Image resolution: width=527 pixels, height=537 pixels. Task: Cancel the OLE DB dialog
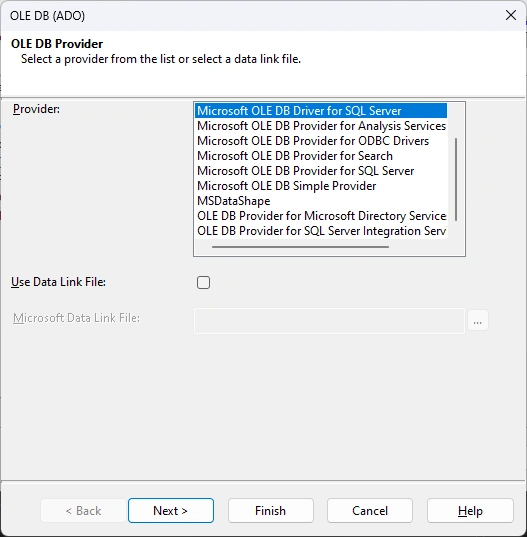pyautogui.click(x=370, y=511)
